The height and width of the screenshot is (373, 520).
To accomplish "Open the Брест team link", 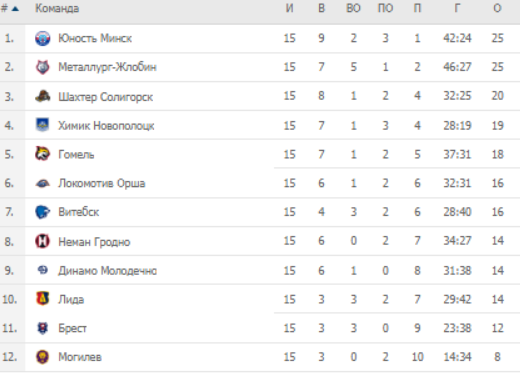I will click(x=72, y=328).
